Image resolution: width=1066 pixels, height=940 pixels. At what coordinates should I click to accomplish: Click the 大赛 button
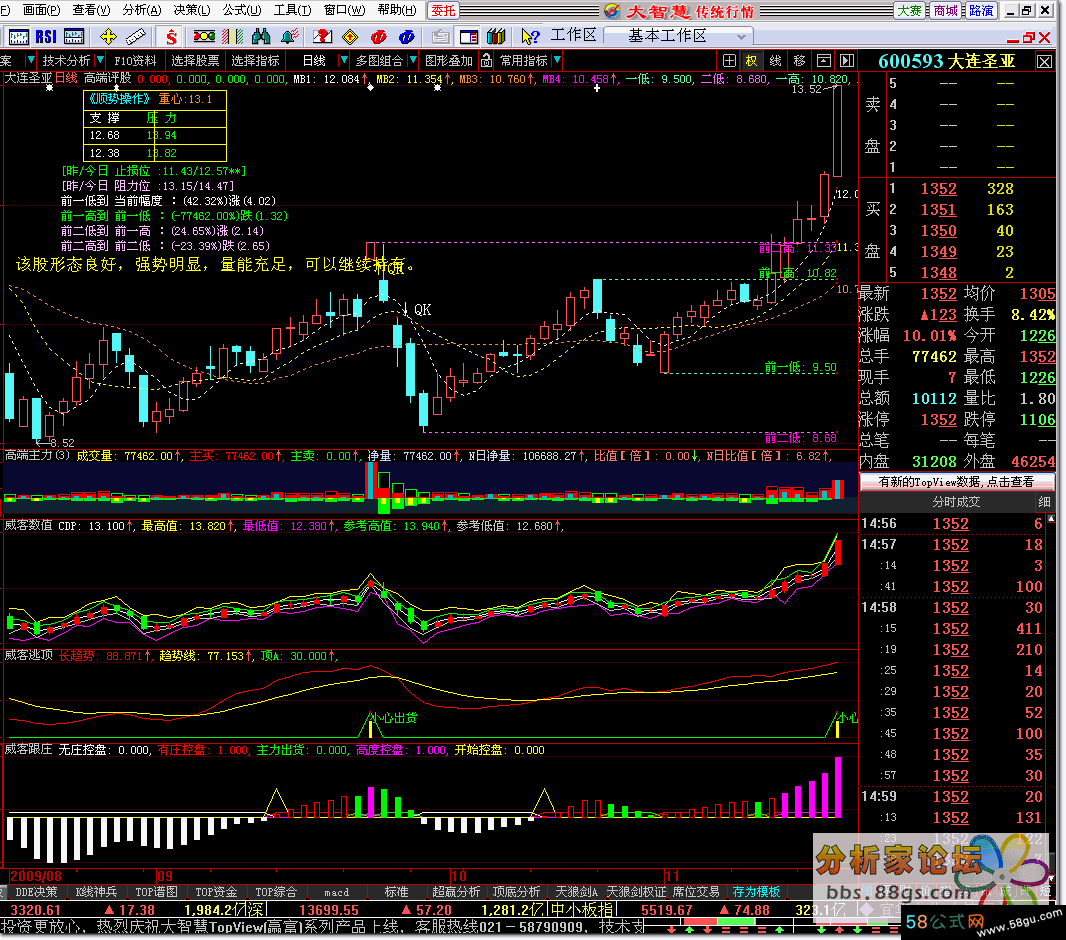[910, 11]
